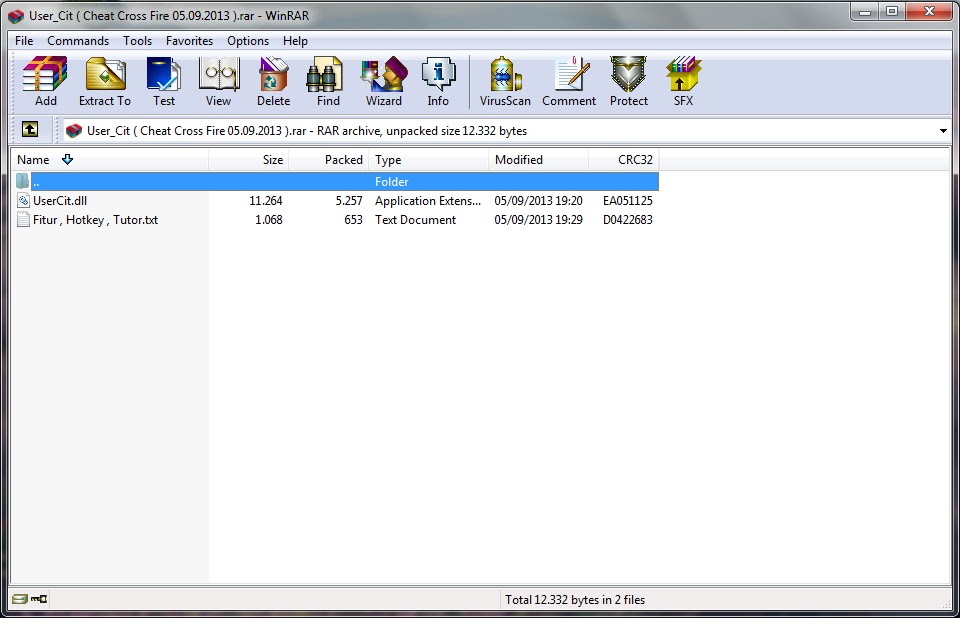Click the UserCit.dll file icon
Viewport: 960px width, 618px height.
tap(23, 200)
